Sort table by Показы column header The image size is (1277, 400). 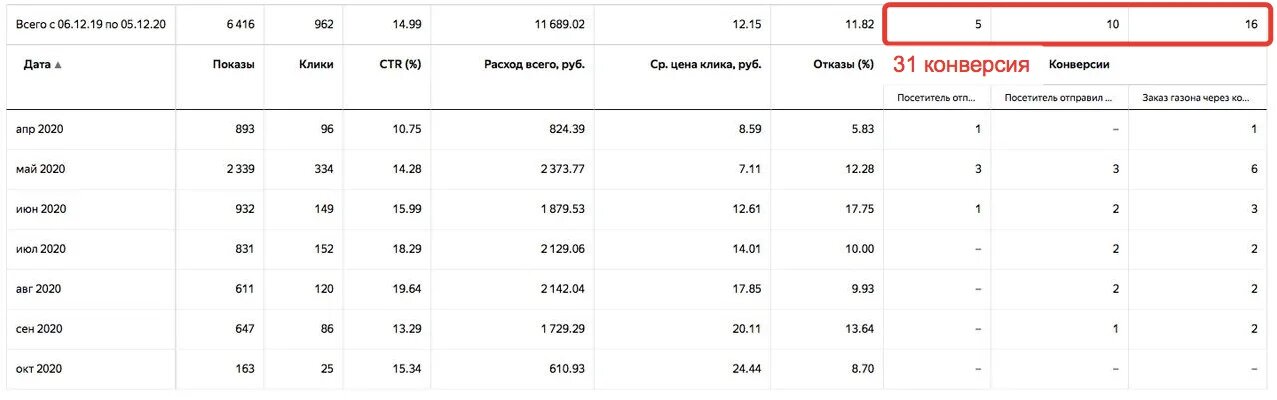(x=233, y=65)
